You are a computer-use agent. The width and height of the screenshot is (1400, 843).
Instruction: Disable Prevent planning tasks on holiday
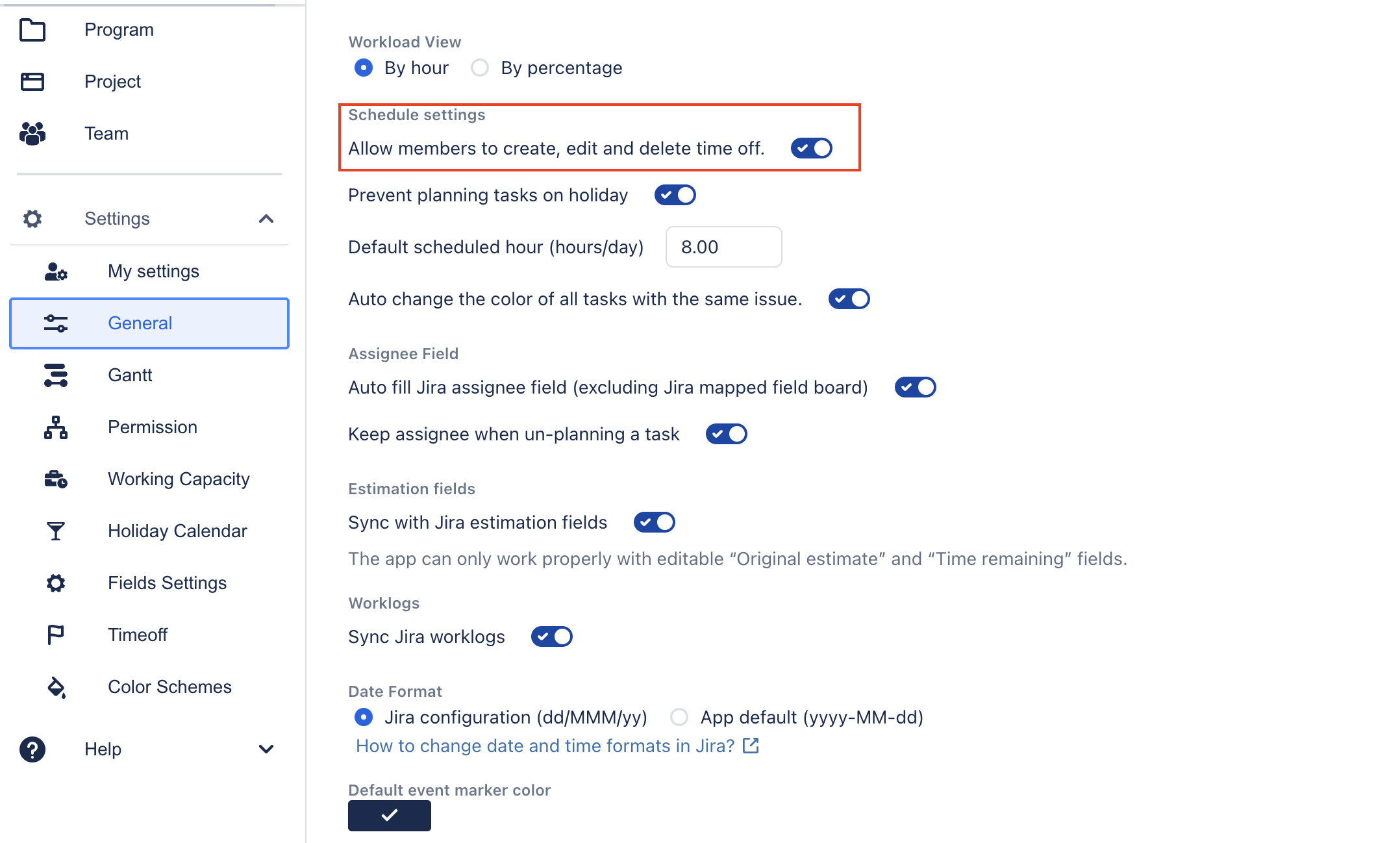[674, 195]
